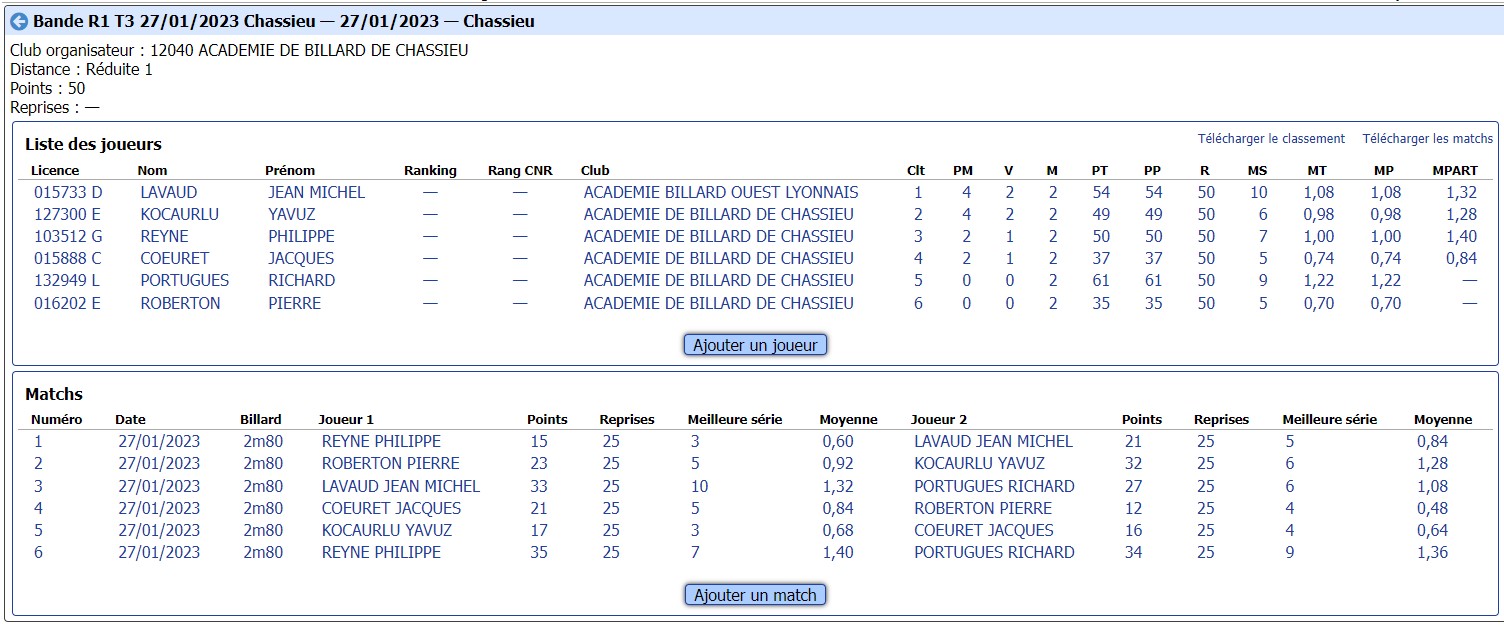Open the Télécharger les matchs link
Image resolution: width=1504 pixels, height=625 pixels.
(1428, 139)
